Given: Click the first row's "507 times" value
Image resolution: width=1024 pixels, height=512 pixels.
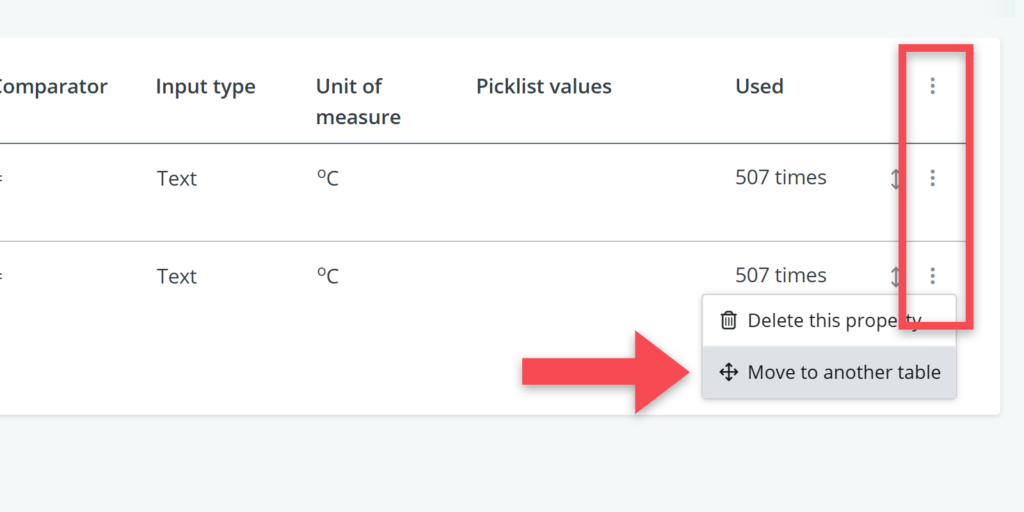Looking at the screenshot, I should point(780,178).
